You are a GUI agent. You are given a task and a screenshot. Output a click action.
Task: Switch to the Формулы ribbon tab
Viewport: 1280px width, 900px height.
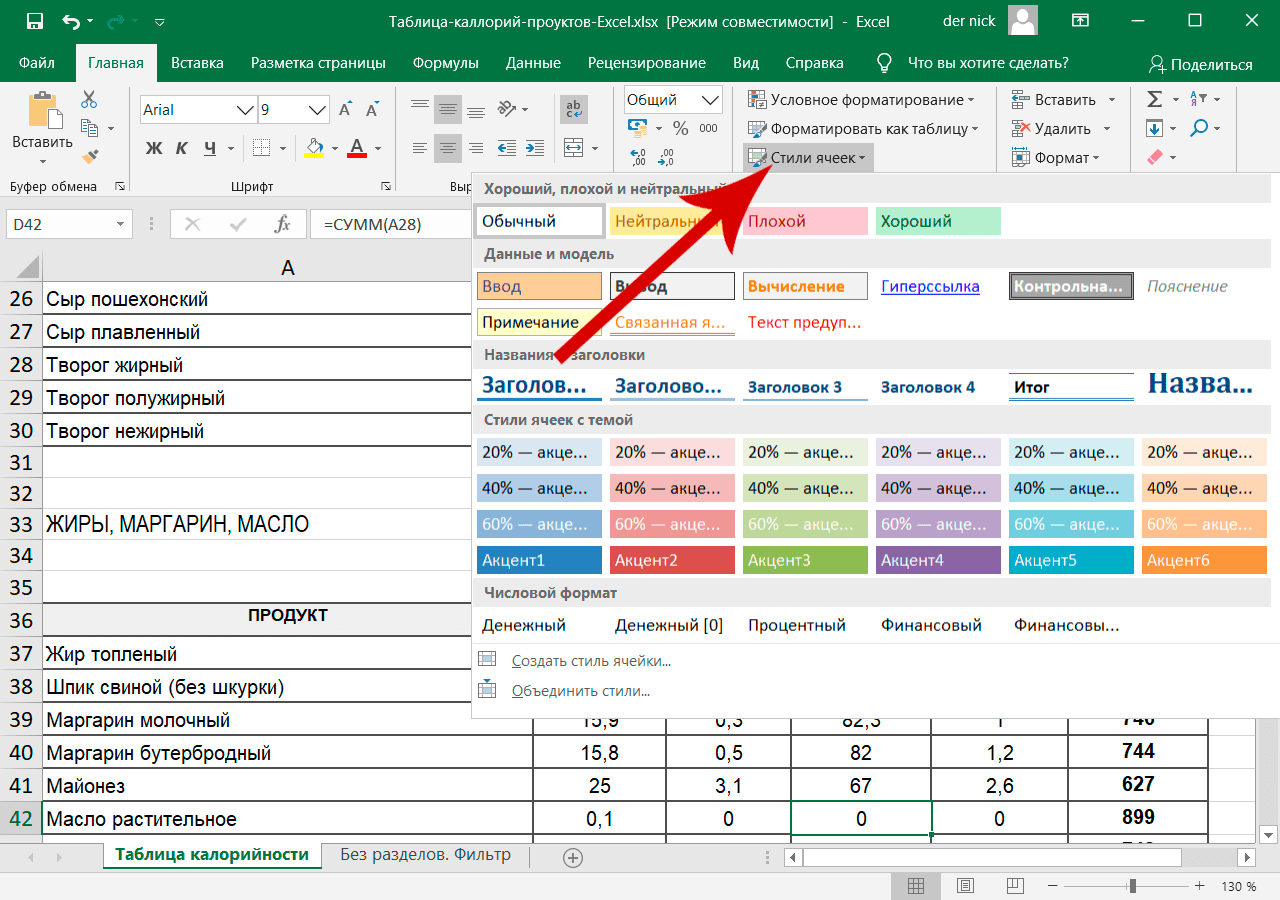point(445,62)
